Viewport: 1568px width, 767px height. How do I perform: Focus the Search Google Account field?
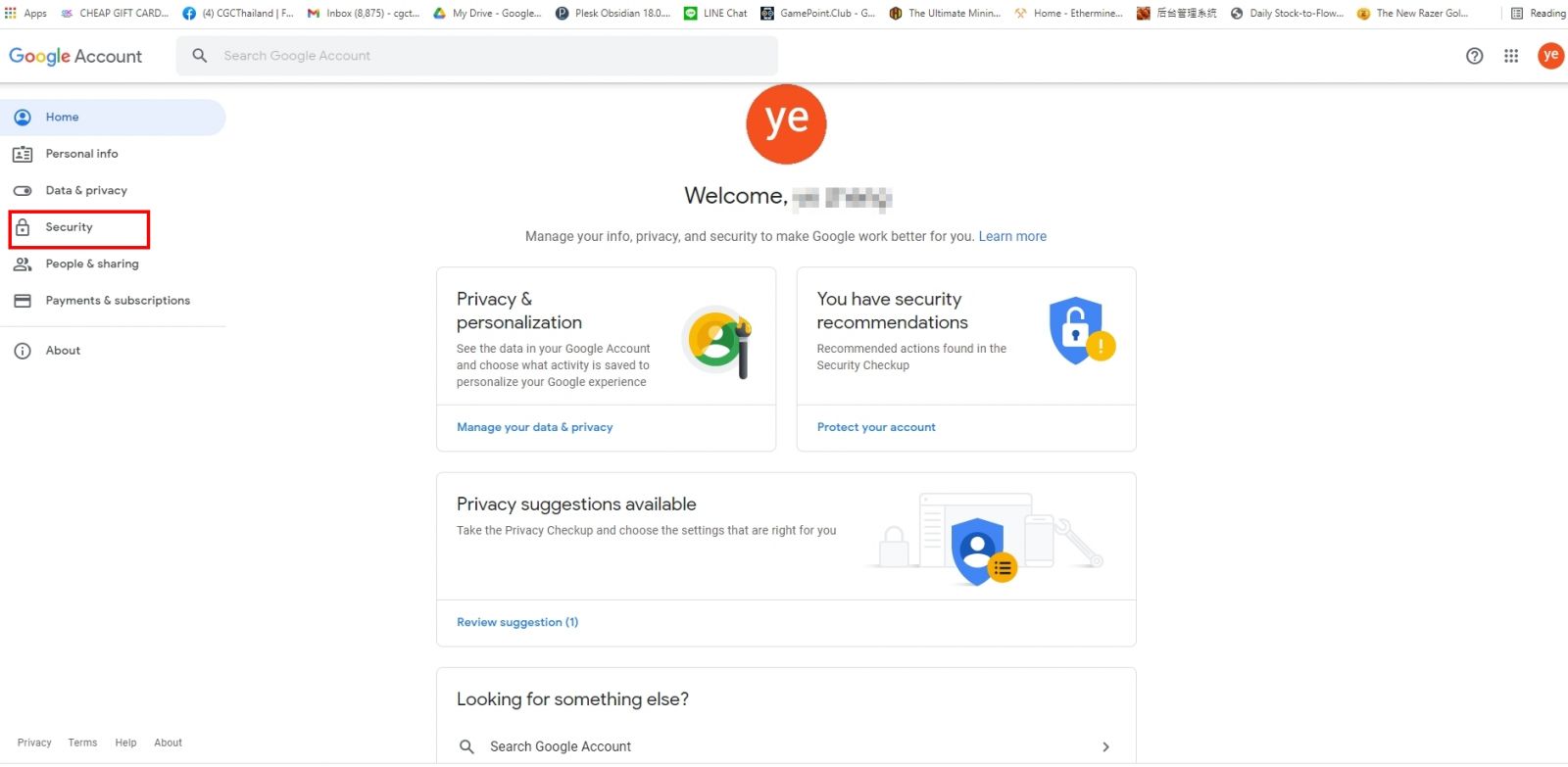tap(477, 56)
